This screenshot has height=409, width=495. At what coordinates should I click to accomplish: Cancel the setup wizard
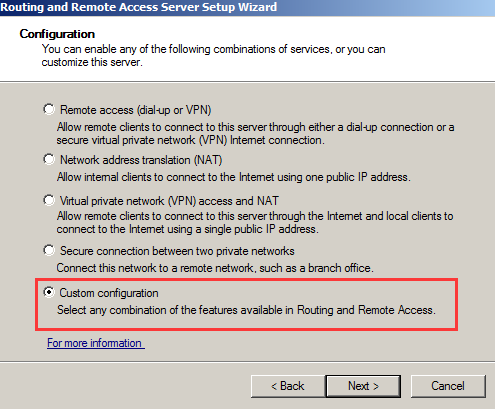448,386
